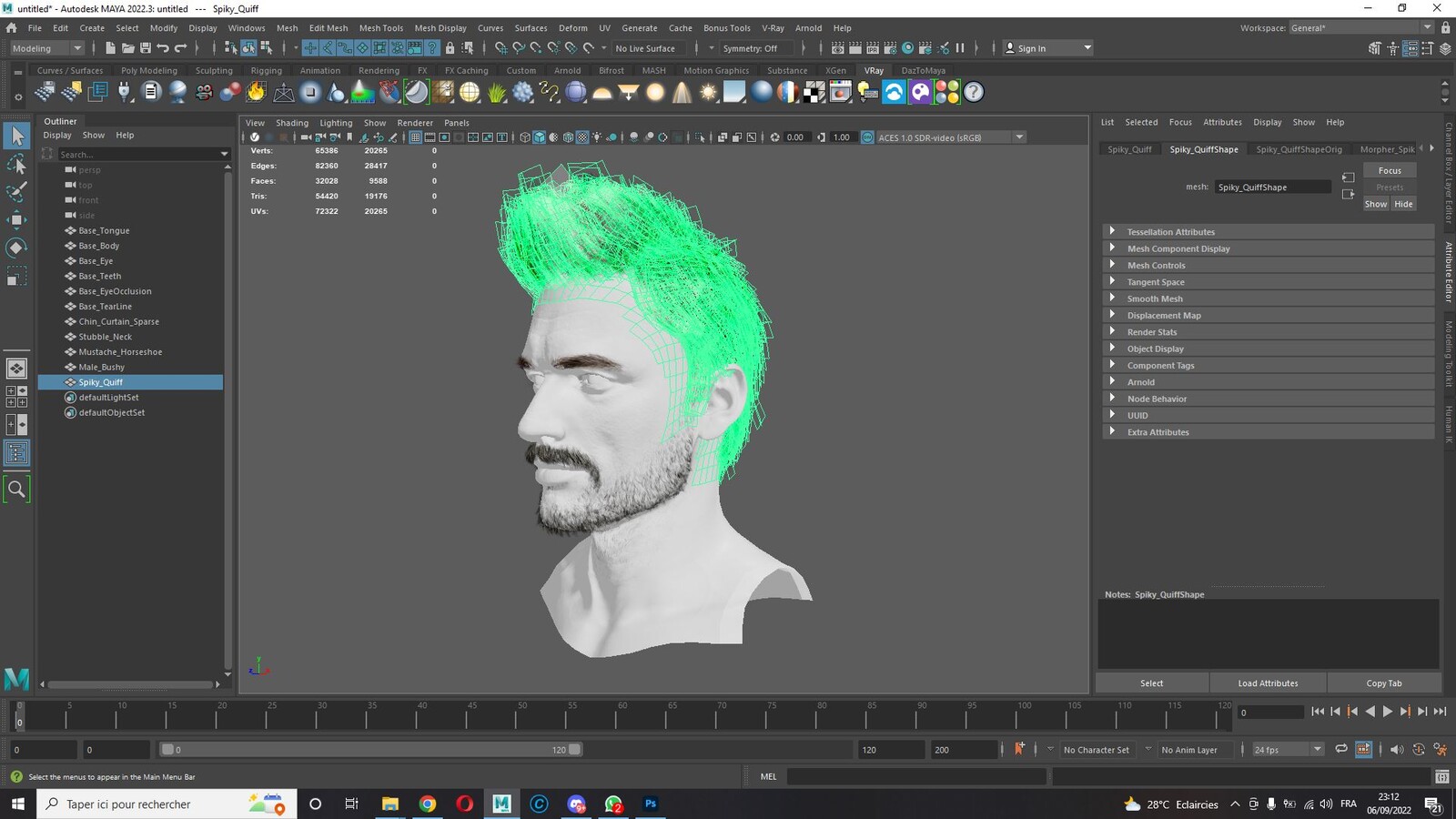Activate the Scale tool

16,276
